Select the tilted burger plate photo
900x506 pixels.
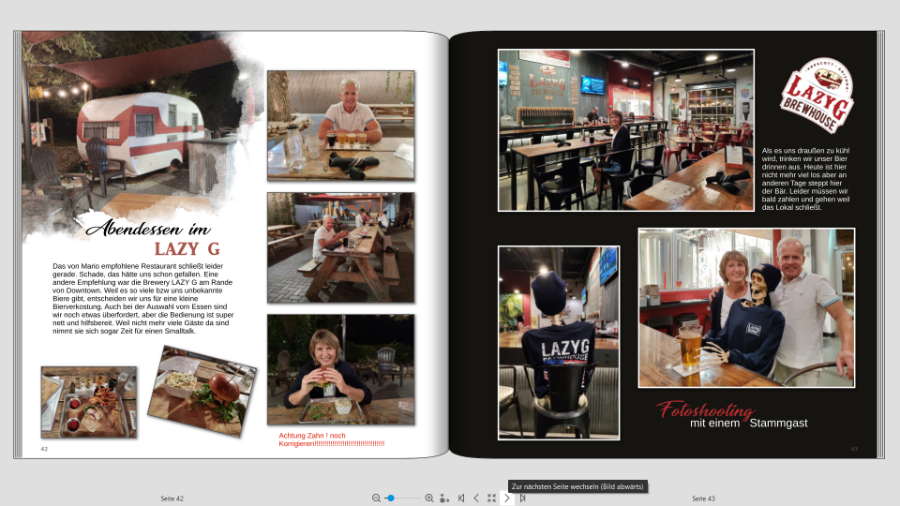click(x=202, y=391)
